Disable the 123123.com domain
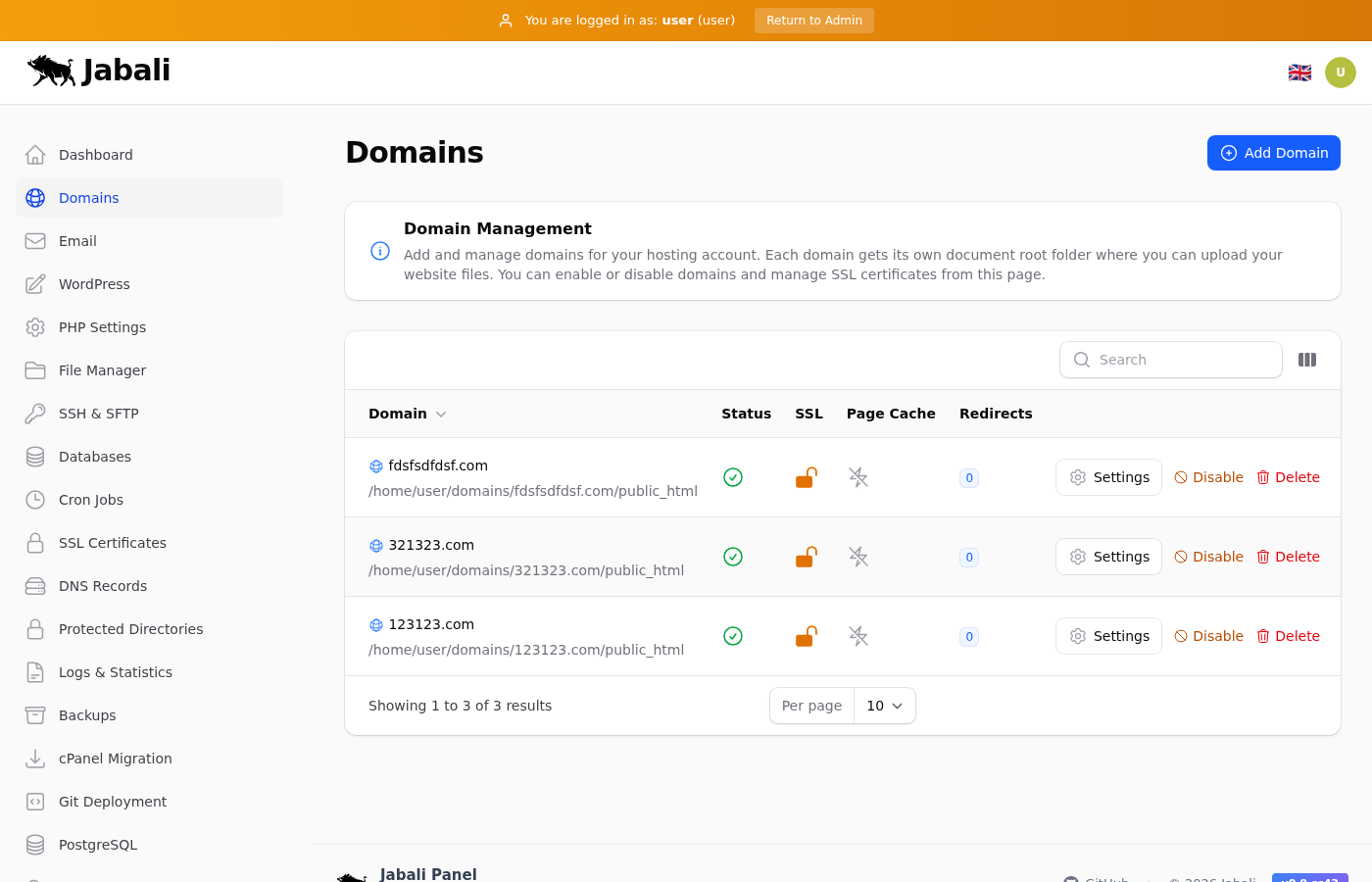Screen dimensions: 1372x882 coord(1209,636)
